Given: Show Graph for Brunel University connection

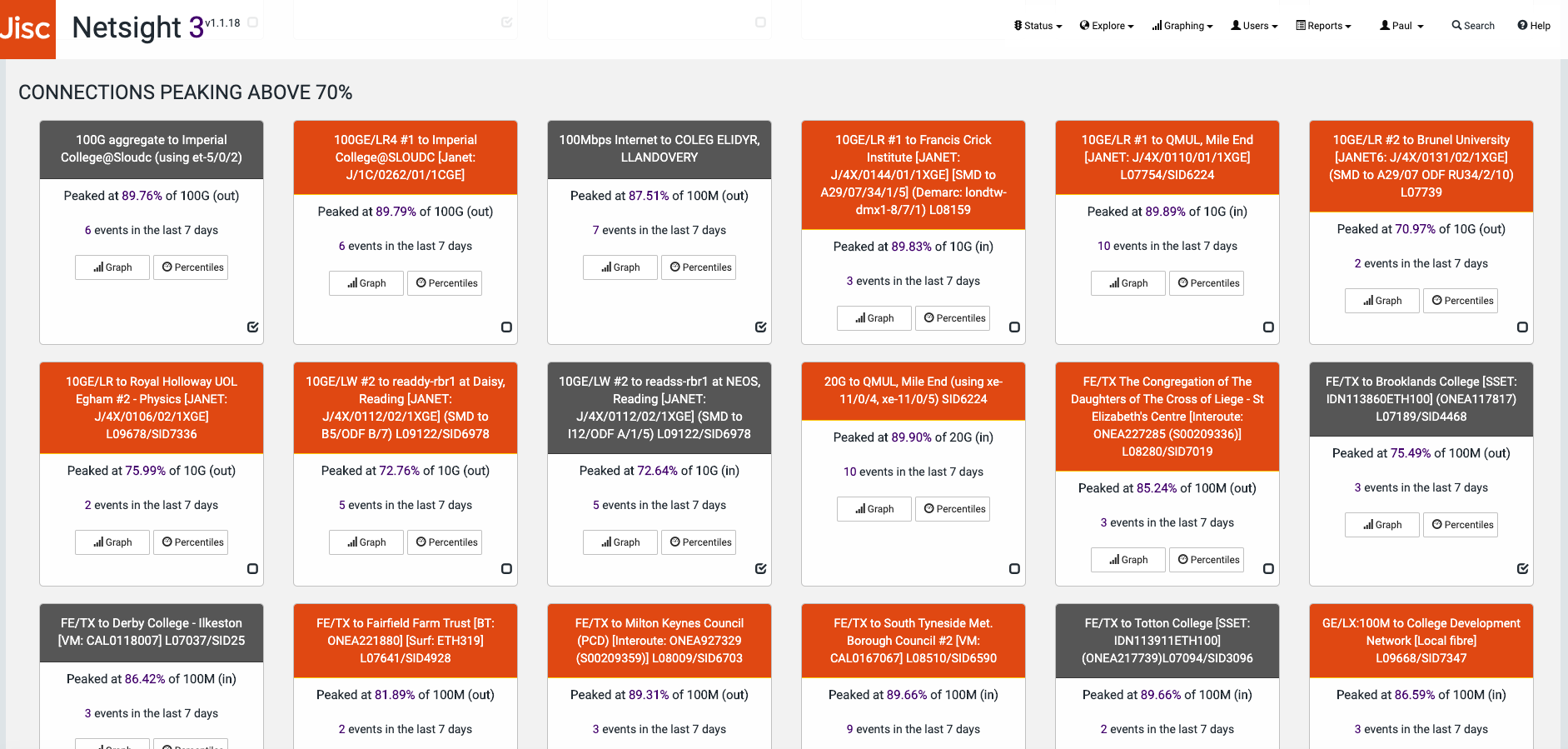Looking at the screenshot, I should (x=1382, y=301).
